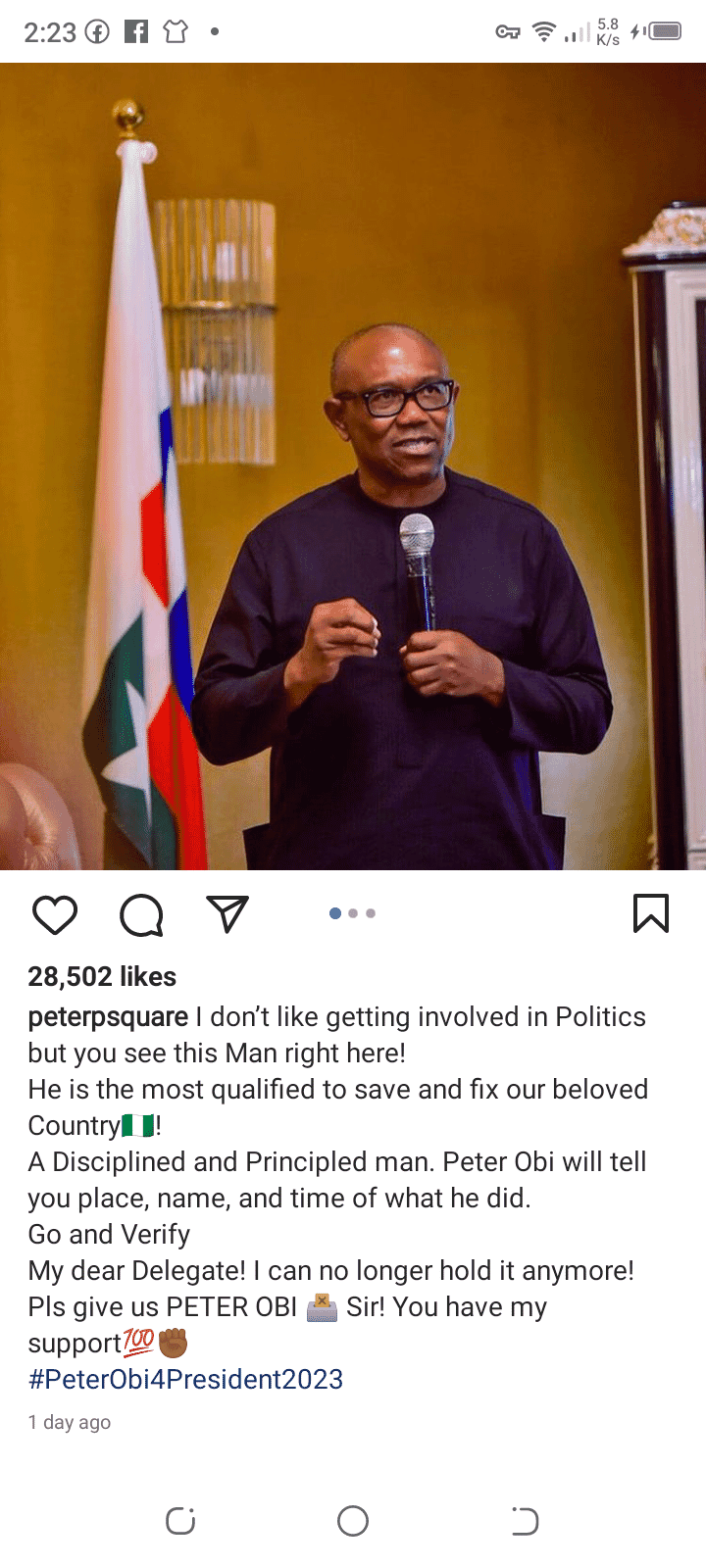706x1568 pixels.
Task: Tap the Facebook app icon in the status bar
Action: coord(136,29)
